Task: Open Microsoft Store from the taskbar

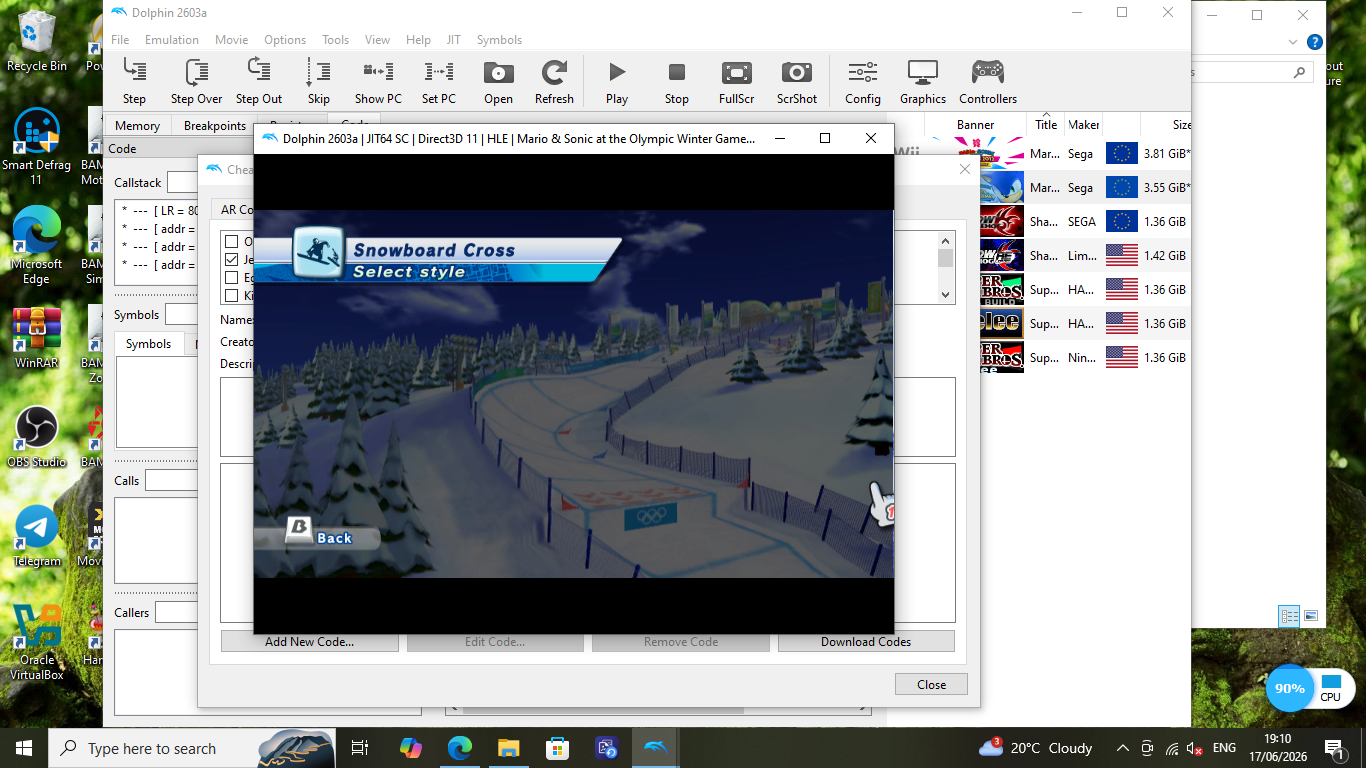Action: point(557,748)
